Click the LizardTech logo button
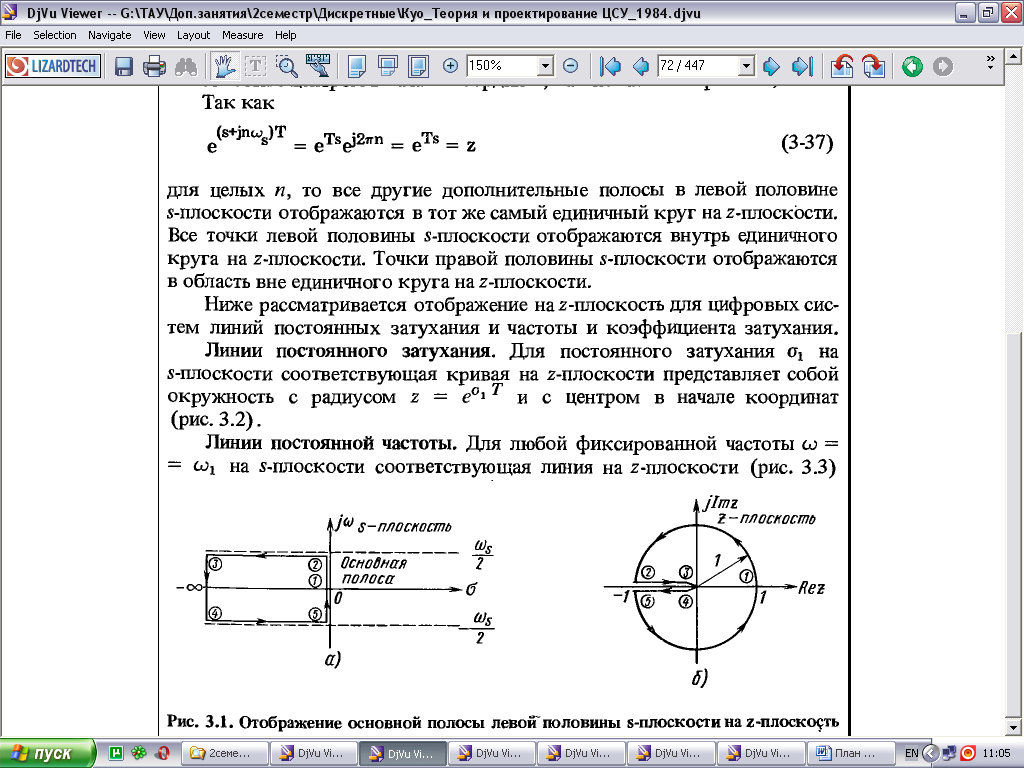Viewport: 1024px width, 768px height. tap(53, 66)
